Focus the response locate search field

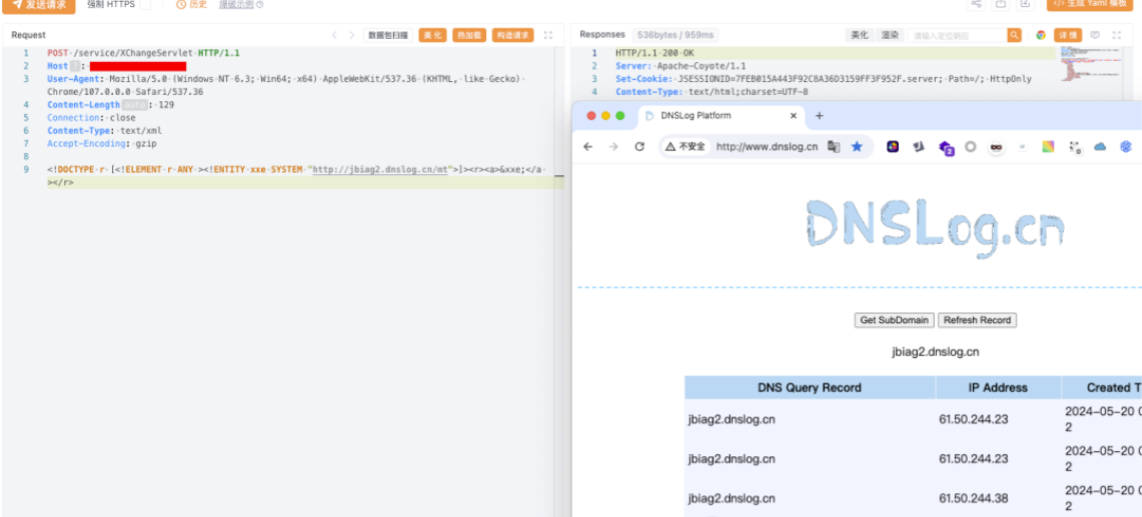pyautogui.click(x=958, y=35)
